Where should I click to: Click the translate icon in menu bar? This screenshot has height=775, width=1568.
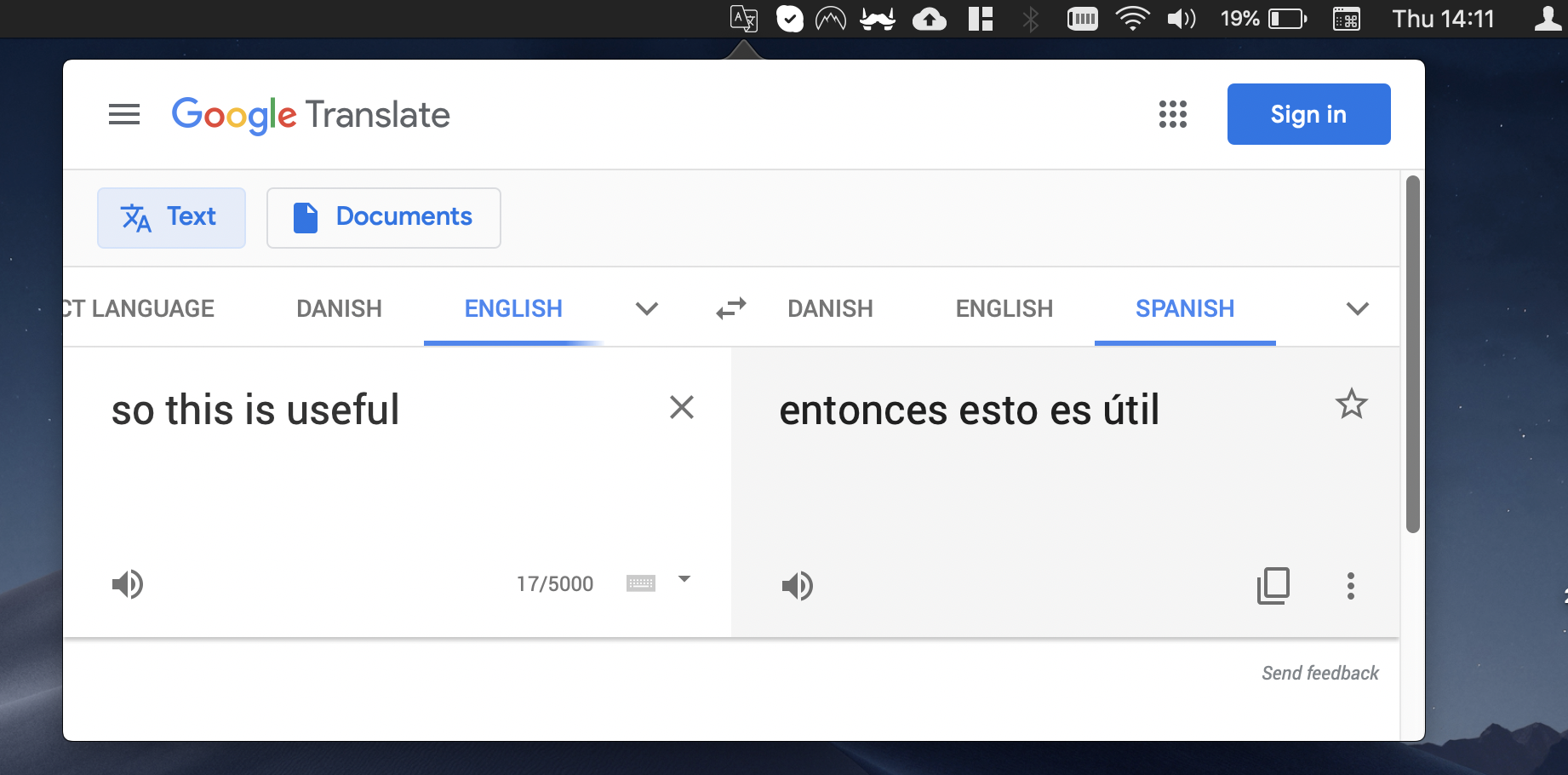pos(744,19)
